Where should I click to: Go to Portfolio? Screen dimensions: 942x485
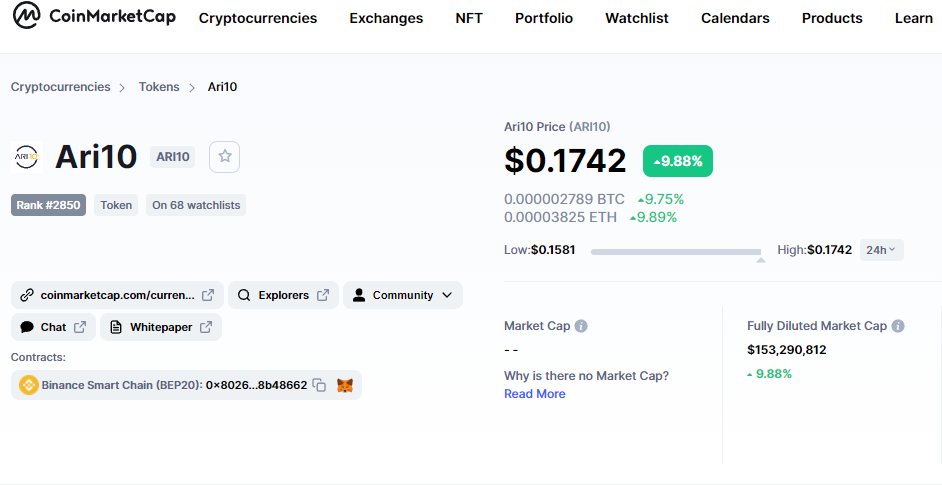[x=544, y=19]
